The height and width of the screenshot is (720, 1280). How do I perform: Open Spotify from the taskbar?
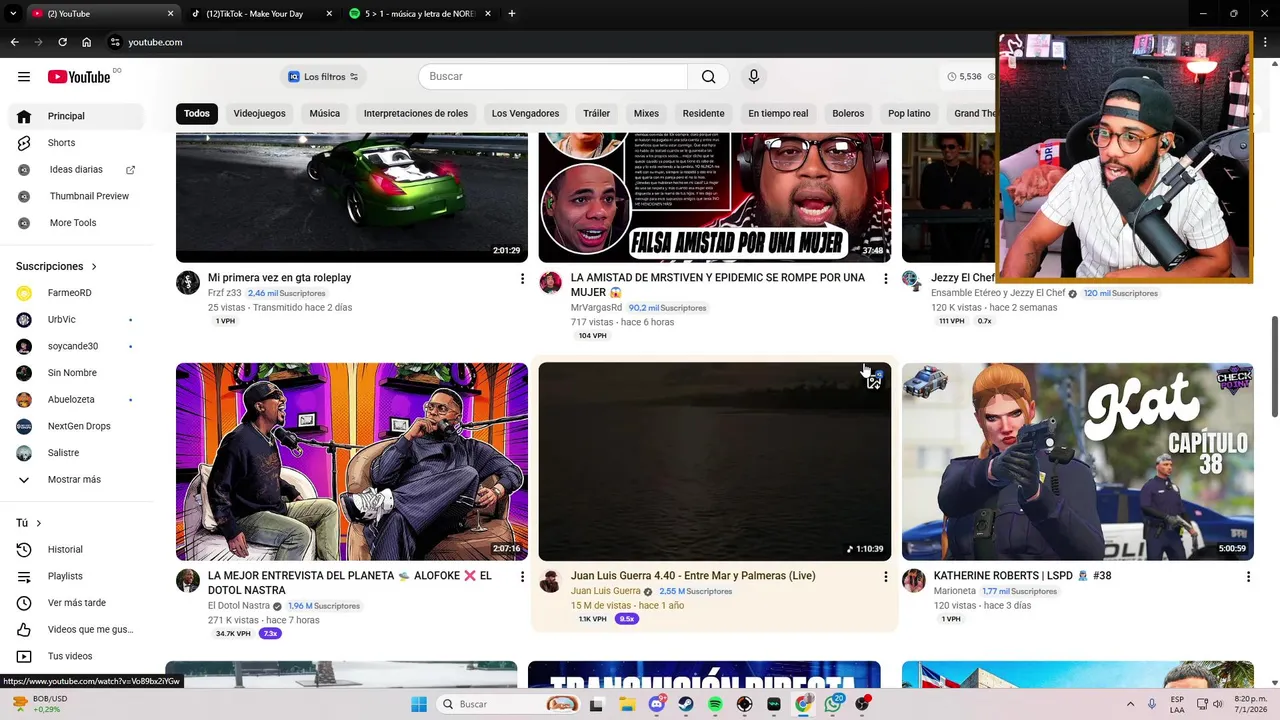pos(715,704)
